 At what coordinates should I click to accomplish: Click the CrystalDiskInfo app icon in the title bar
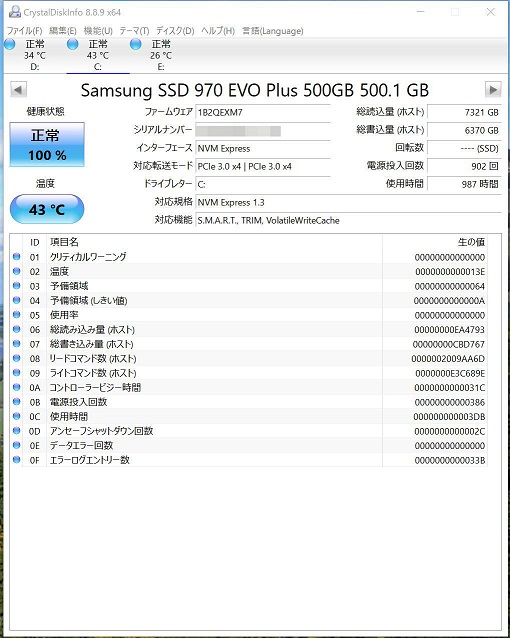[x=15, y=12]
